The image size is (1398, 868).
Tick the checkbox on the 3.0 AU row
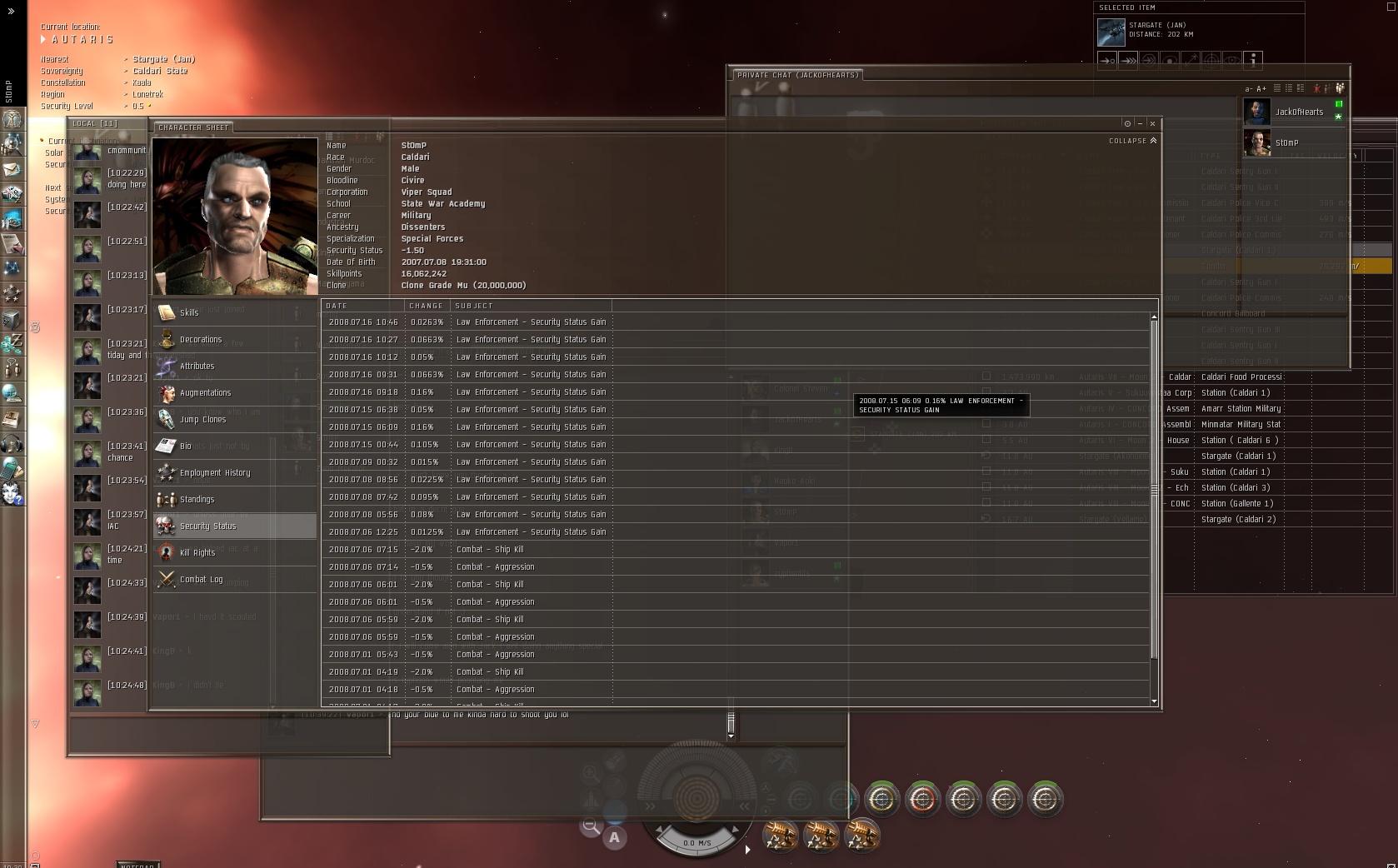click(986, 424)
